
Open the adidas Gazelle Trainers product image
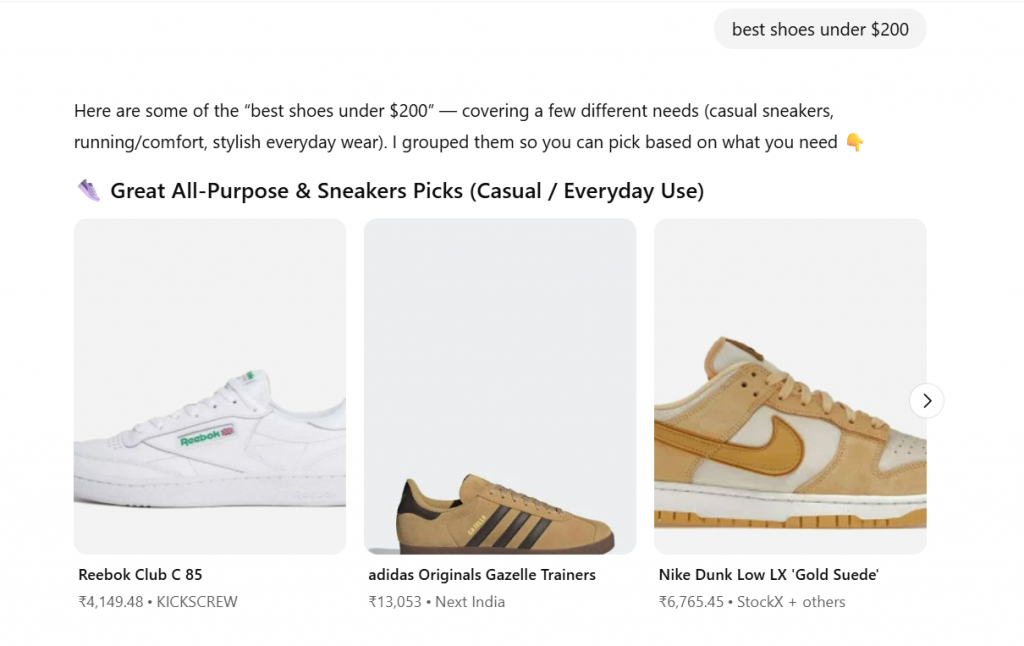pos(500,386)
